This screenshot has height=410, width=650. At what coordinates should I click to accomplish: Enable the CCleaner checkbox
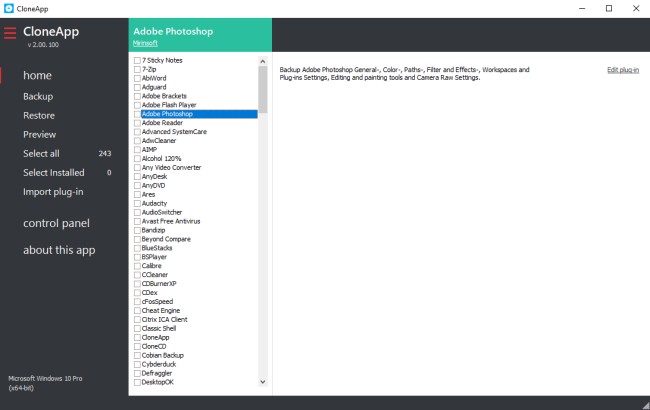click(137, 275)
